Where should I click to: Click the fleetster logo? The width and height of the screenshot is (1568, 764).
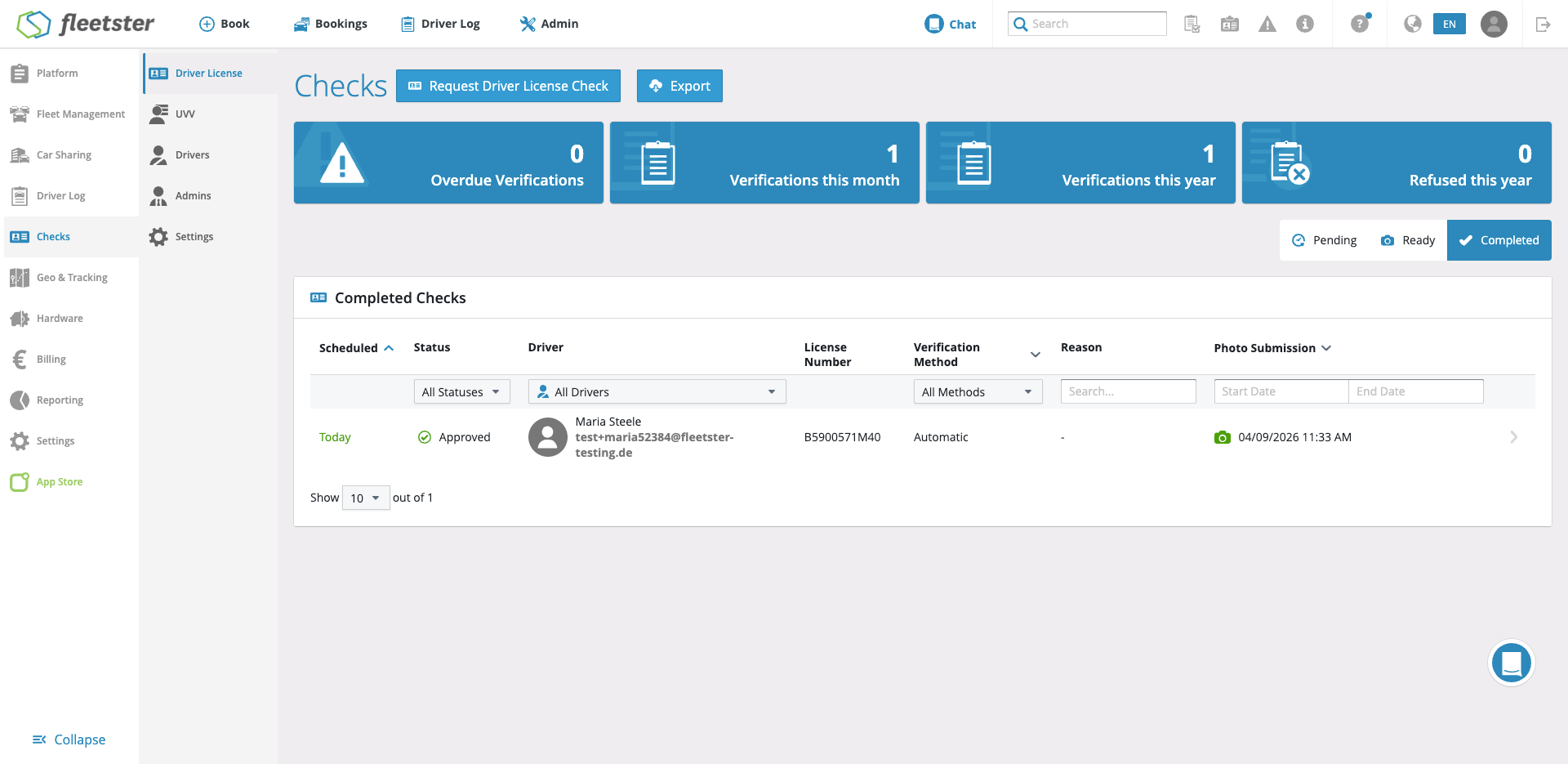tap(86, 24)
